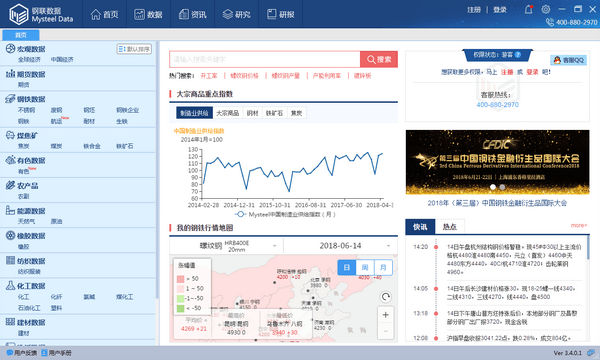This screenshot has width=600, height=360.
Task: Click the 用户反馈 icon in status bar
Action: tap(10, 352)
